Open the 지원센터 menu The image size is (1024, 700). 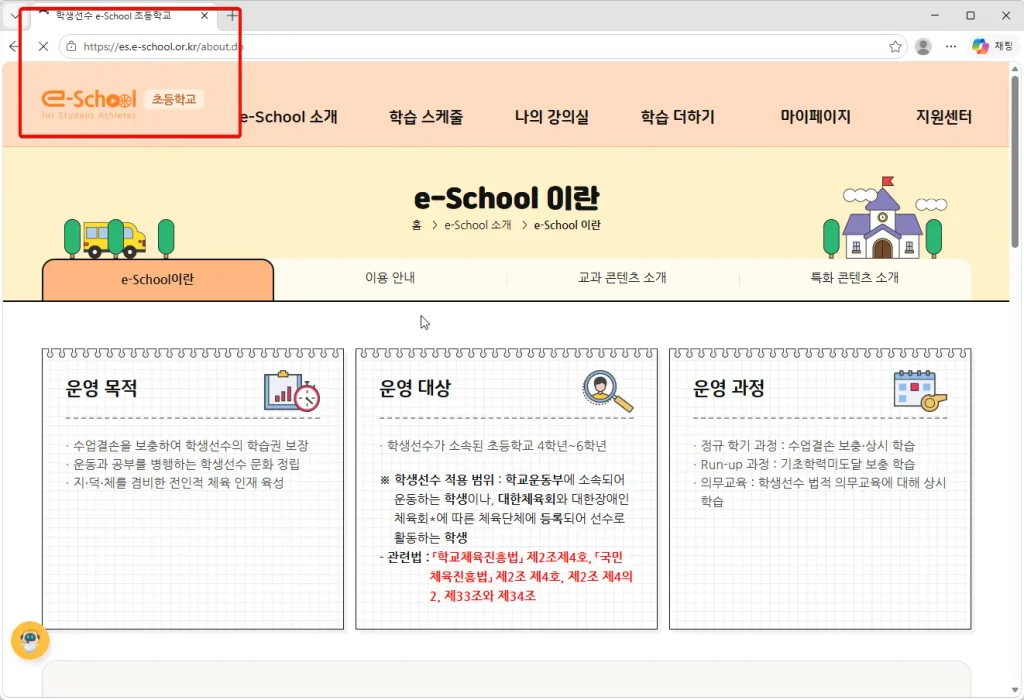tap(943, 117)
